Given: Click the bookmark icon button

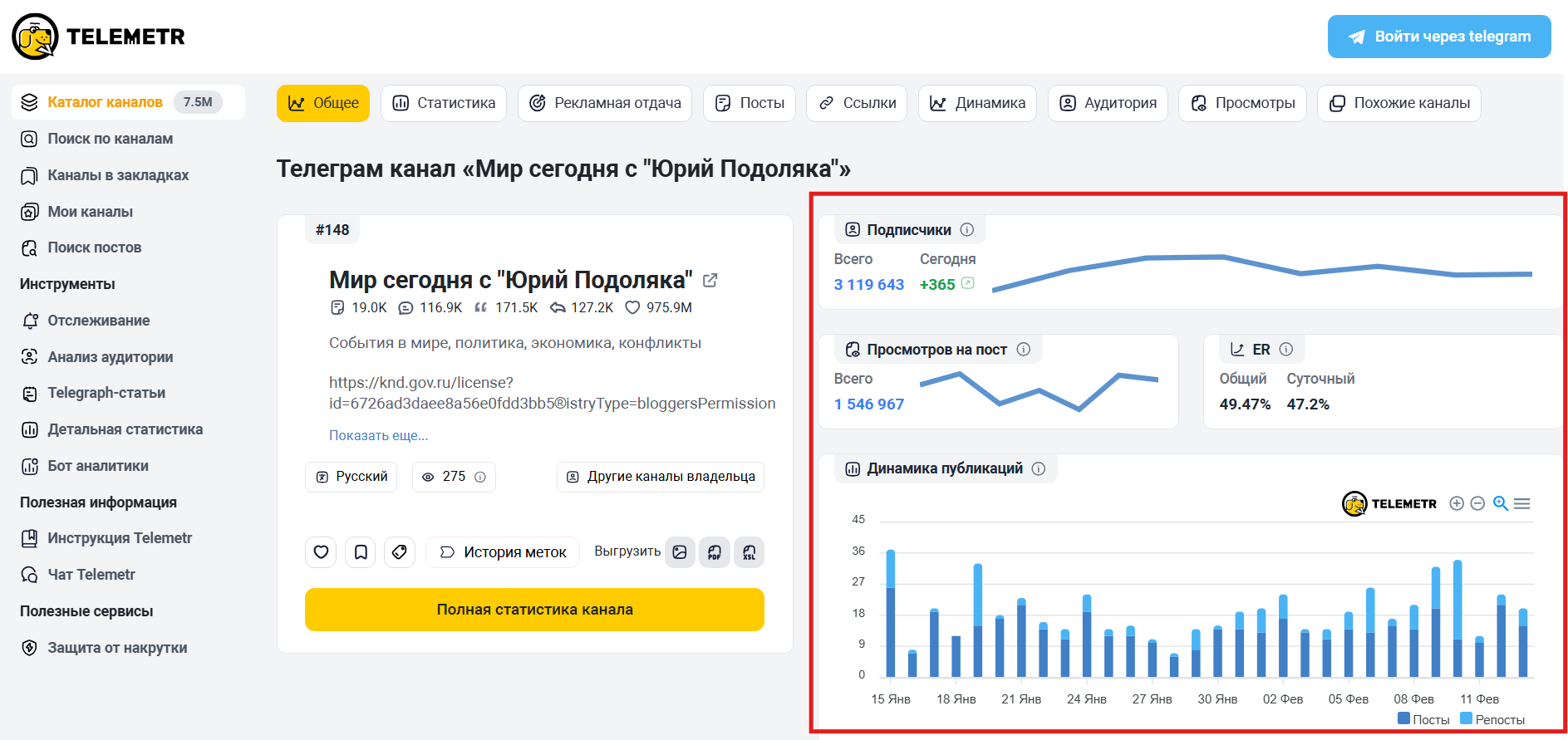Looking at the screenshot, I should pyautogui.click(x=361, y=552).
